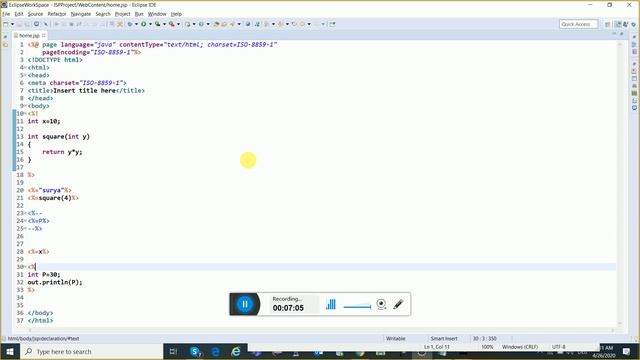The image size is (640, 360).
Task: Open the File menu
Action: pos(6,14)
